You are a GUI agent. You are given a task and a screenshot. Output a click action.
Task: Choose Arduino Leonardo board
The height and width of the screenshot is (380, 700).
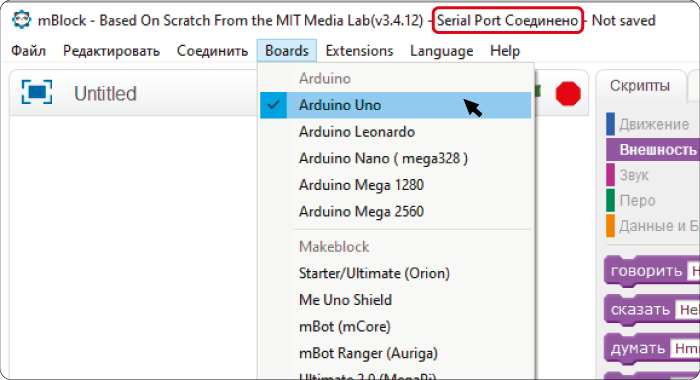point(396,132)
